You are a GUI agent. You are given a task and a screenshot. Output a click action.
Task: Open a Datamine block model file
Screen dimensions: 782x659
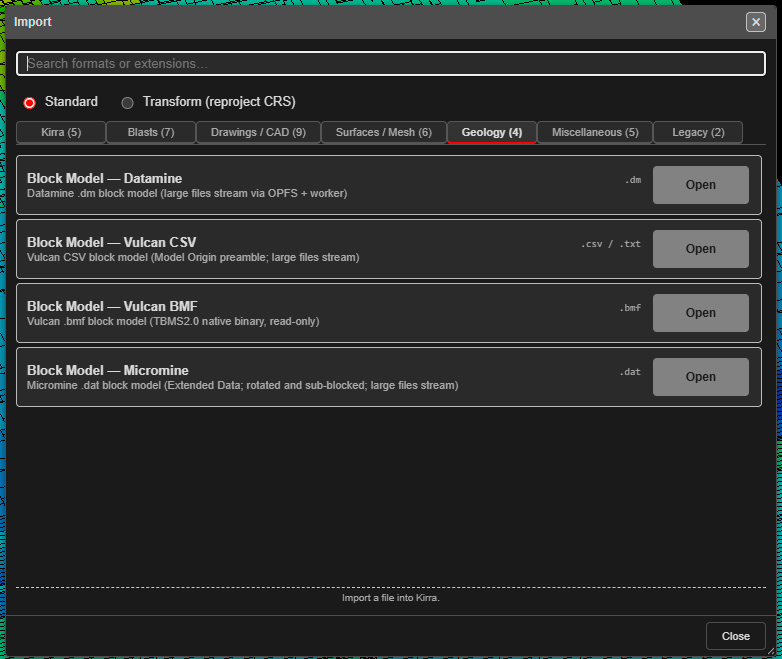(x=700, y=185)
